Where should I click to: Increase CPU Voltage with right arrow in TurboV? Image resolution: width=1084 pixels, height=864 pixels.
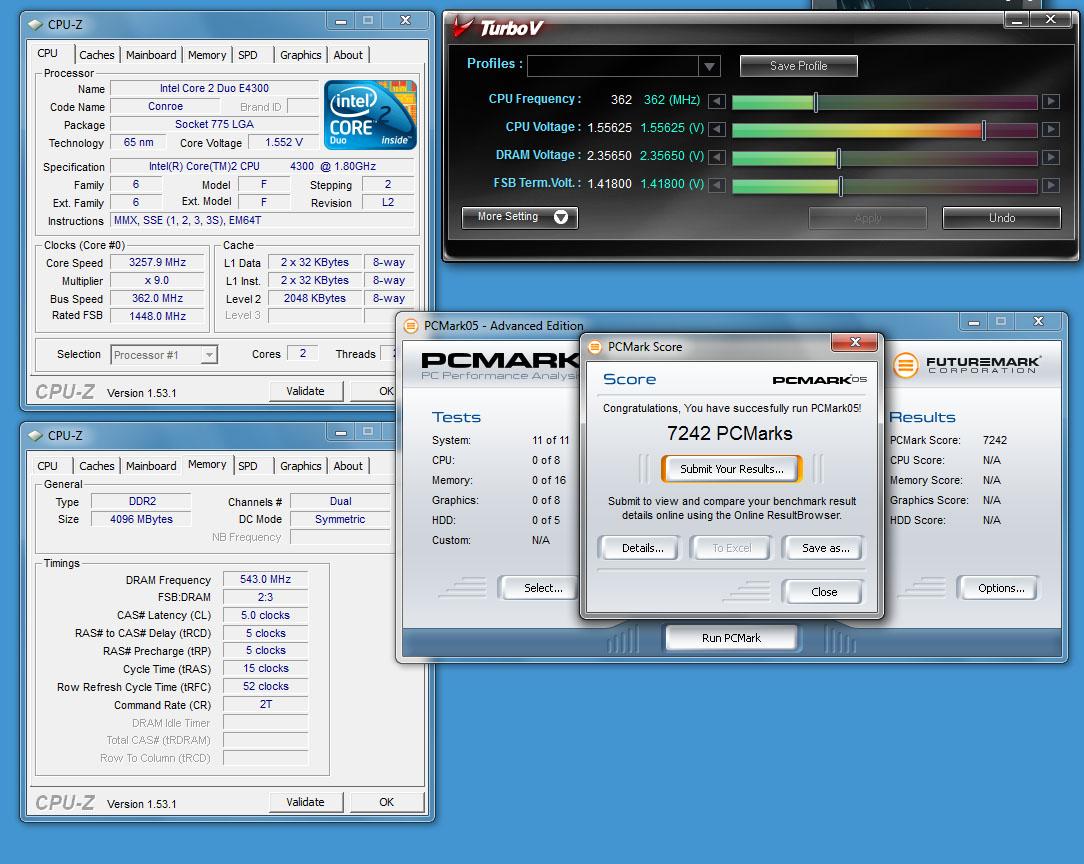coord(1051,129)
